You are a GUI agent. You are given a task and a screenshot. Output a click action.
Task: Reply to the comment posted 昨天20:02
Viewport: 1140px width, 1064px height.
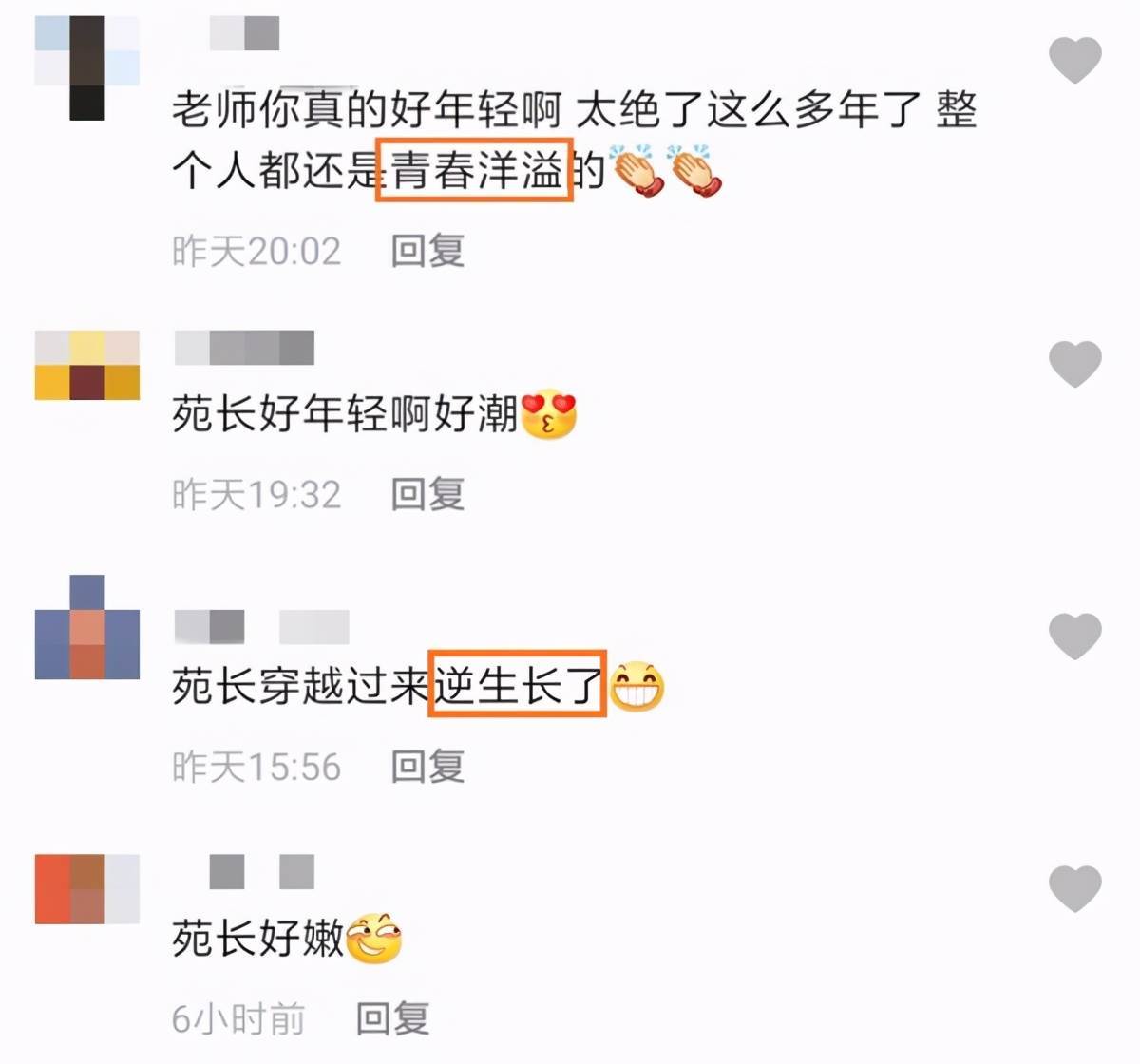pyautogui.click(x=427, y=251)
